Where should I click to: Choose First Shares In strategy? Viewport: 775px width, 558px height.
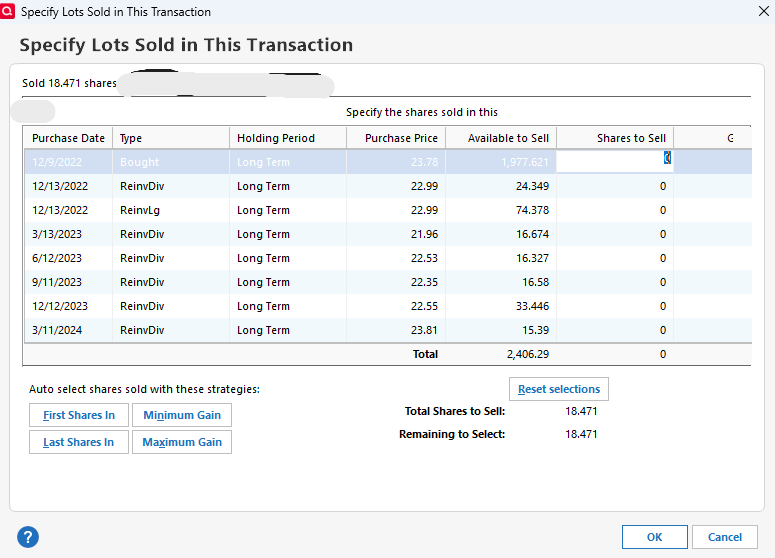[x=79, y=415]
